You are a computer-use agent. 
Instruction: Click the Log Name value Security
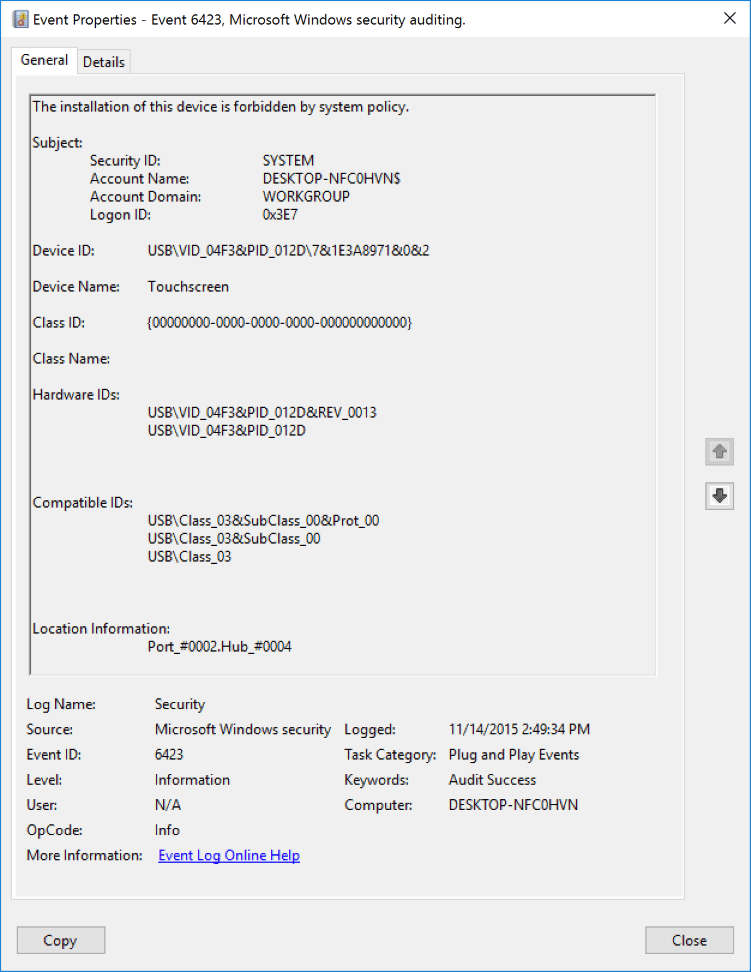pyautogui.click(x=180, y=704)
